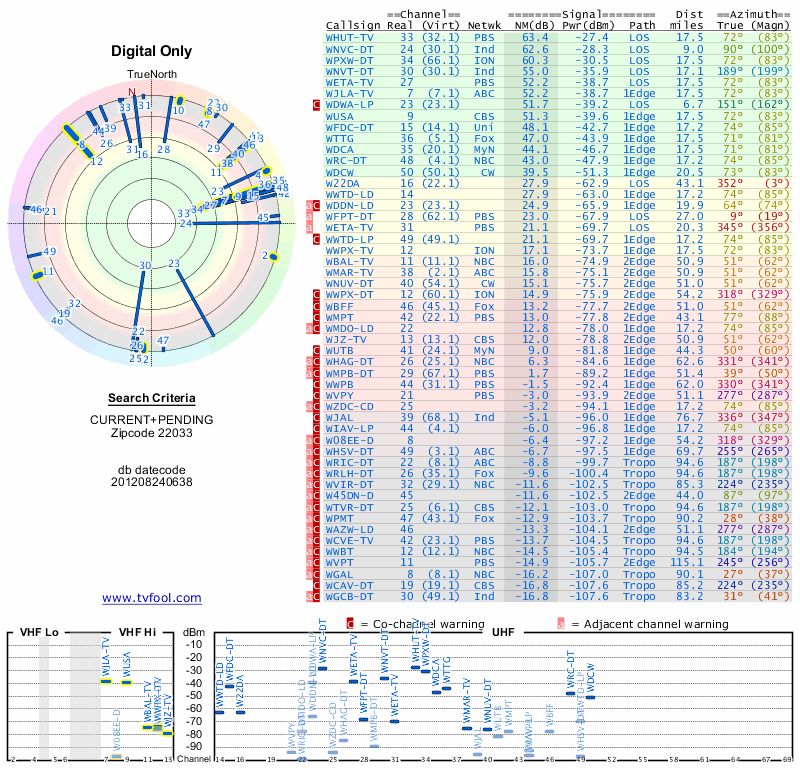Click the co-channel warning icon beside WBFF
Image resolution: width=800 pixels, height=768 pixels.
316,306
